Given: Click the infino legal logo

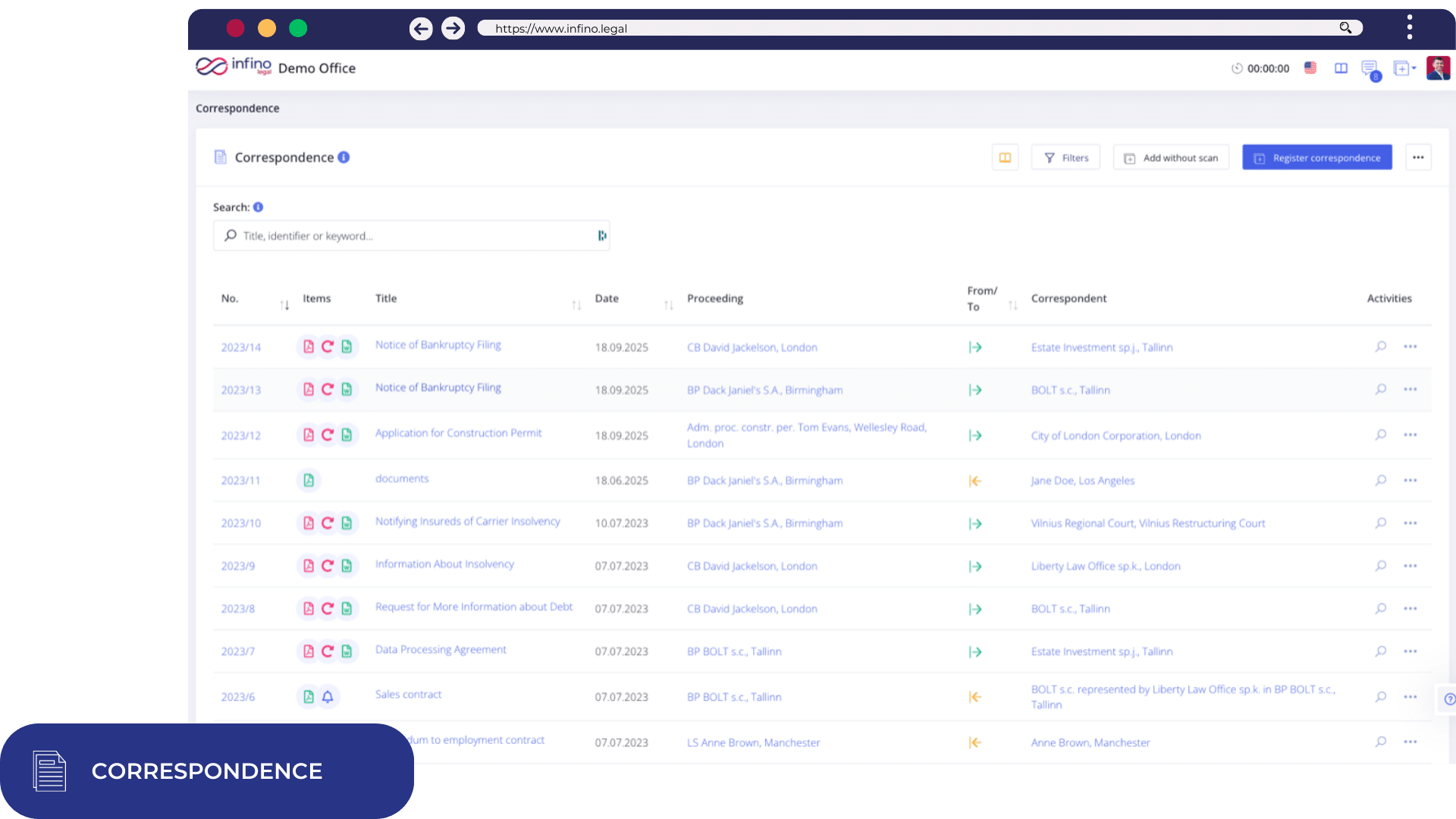Looking at the screenshot, I should [234, 67].
